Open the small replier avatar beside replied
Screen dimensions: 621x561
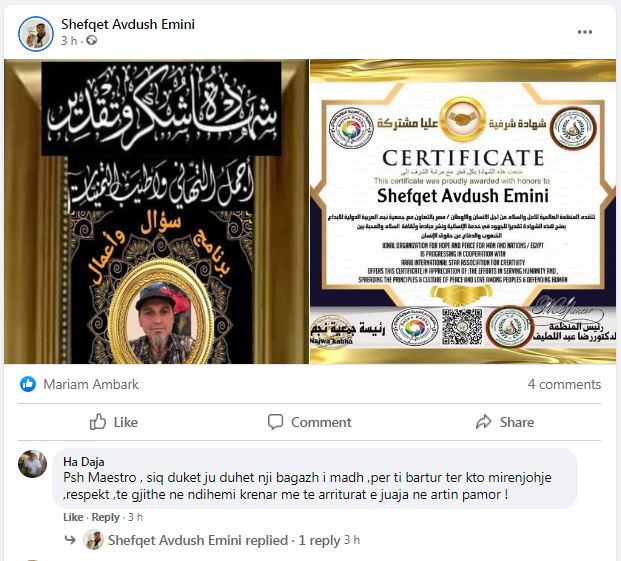coord(93,540)
